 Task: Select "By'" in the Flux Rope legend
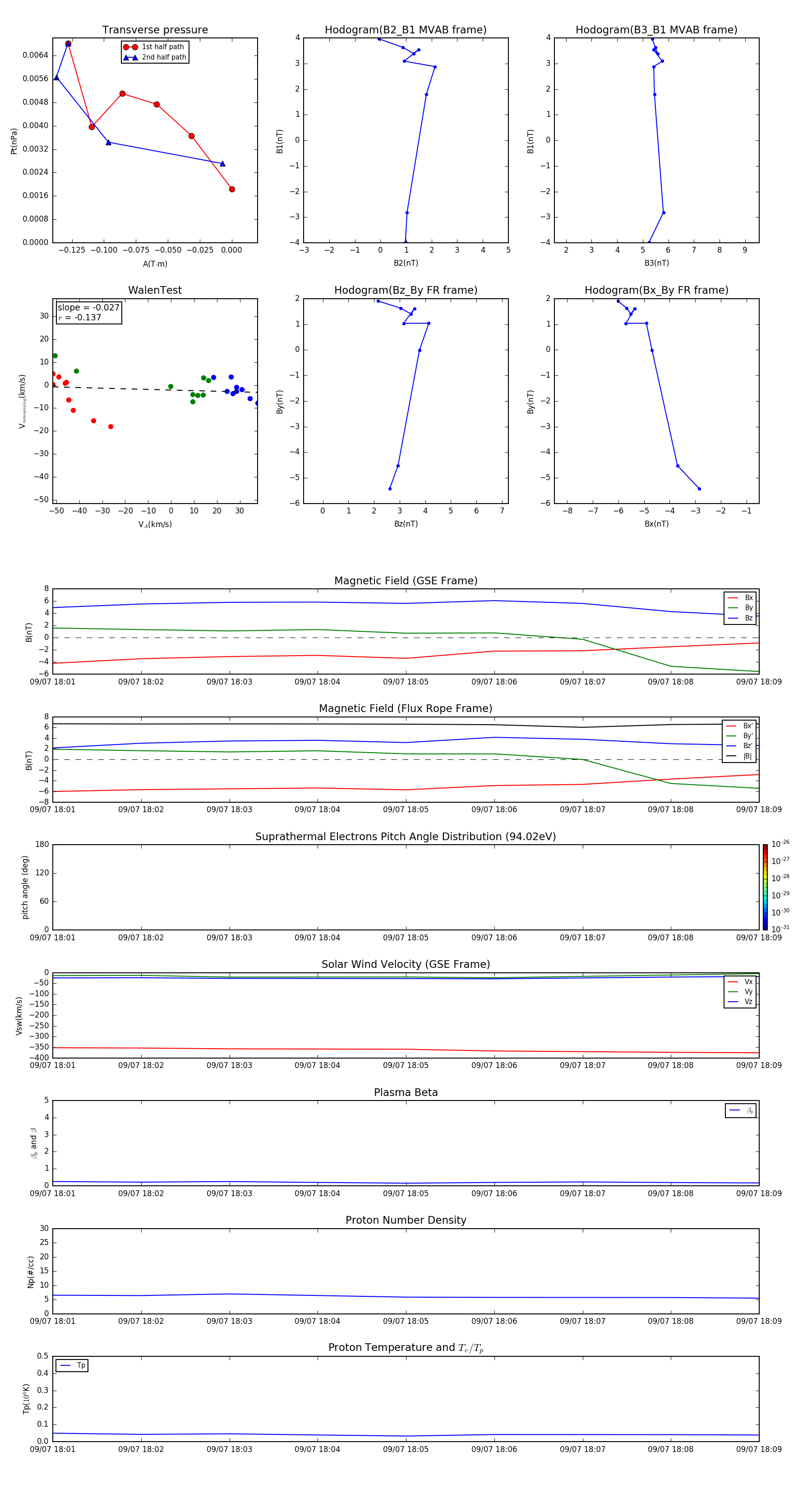pyautogui.click(x=739, y=736)
